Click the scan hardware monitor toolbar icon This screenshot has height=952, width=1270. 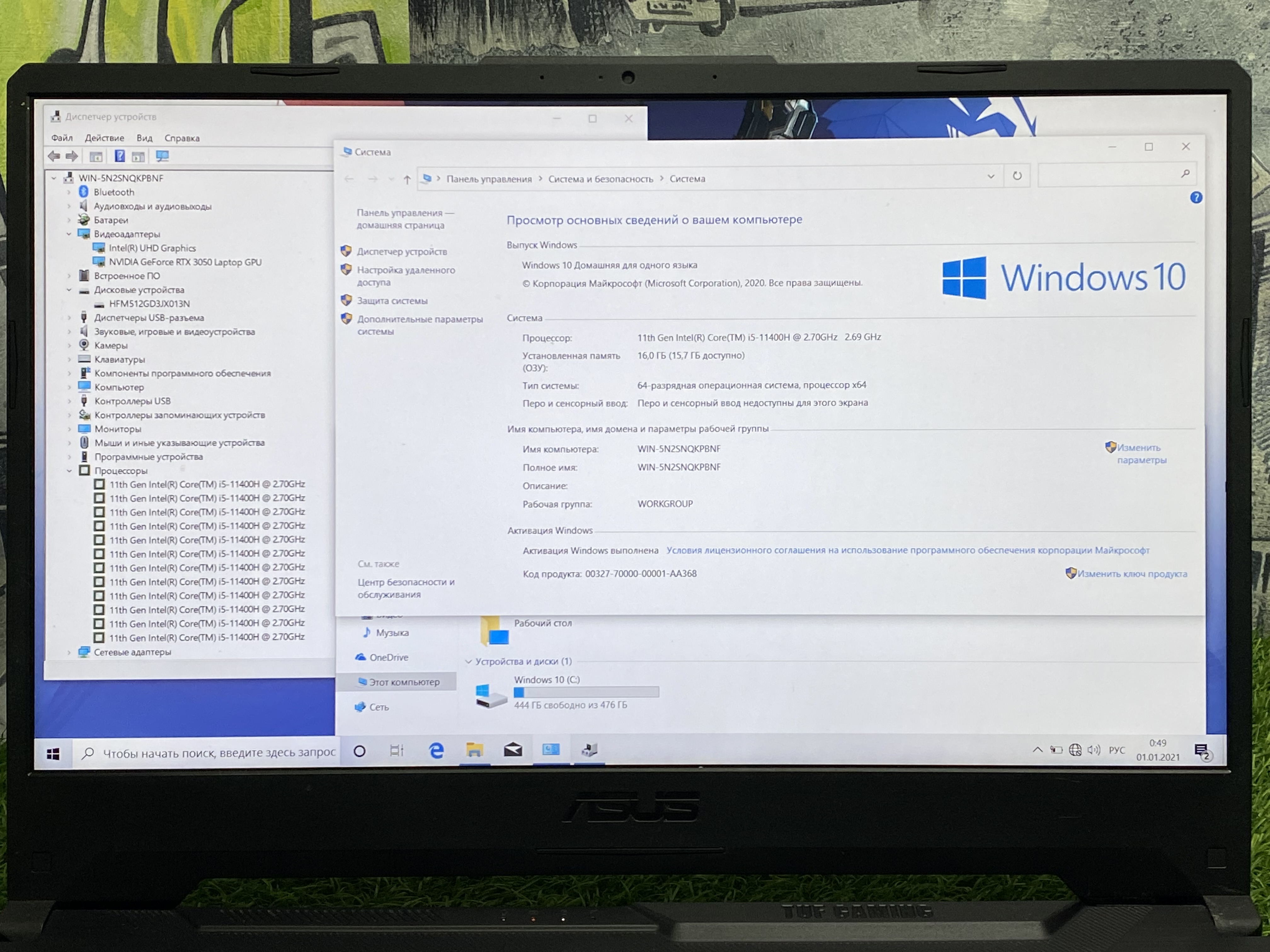(163, 156)
